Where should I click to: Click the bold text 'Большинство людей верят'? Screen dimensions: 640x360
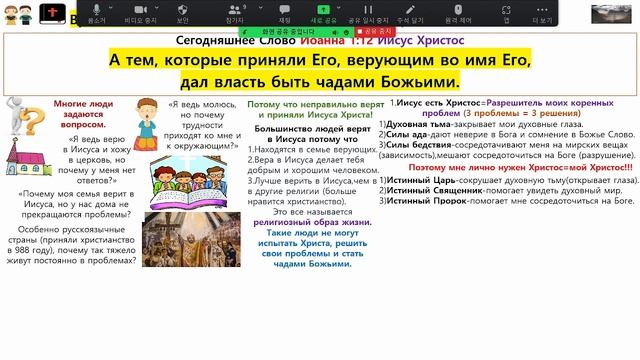click(312, 129)
